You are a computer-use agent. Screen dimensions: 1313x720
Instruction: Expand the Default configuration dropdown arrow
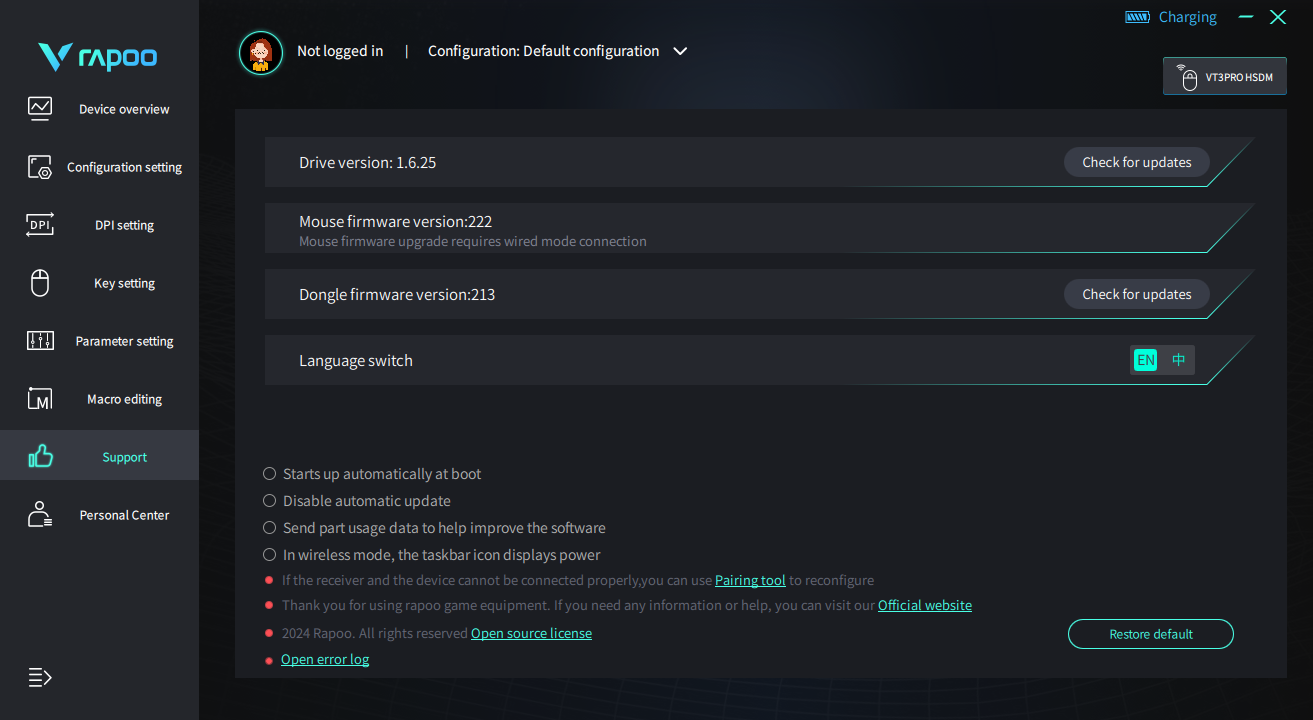click(680, 51)
